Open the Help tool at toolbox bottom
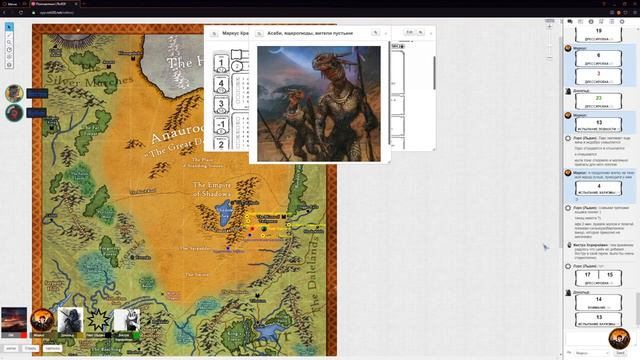This screenshot has width=640, height=360. [9, 65]
